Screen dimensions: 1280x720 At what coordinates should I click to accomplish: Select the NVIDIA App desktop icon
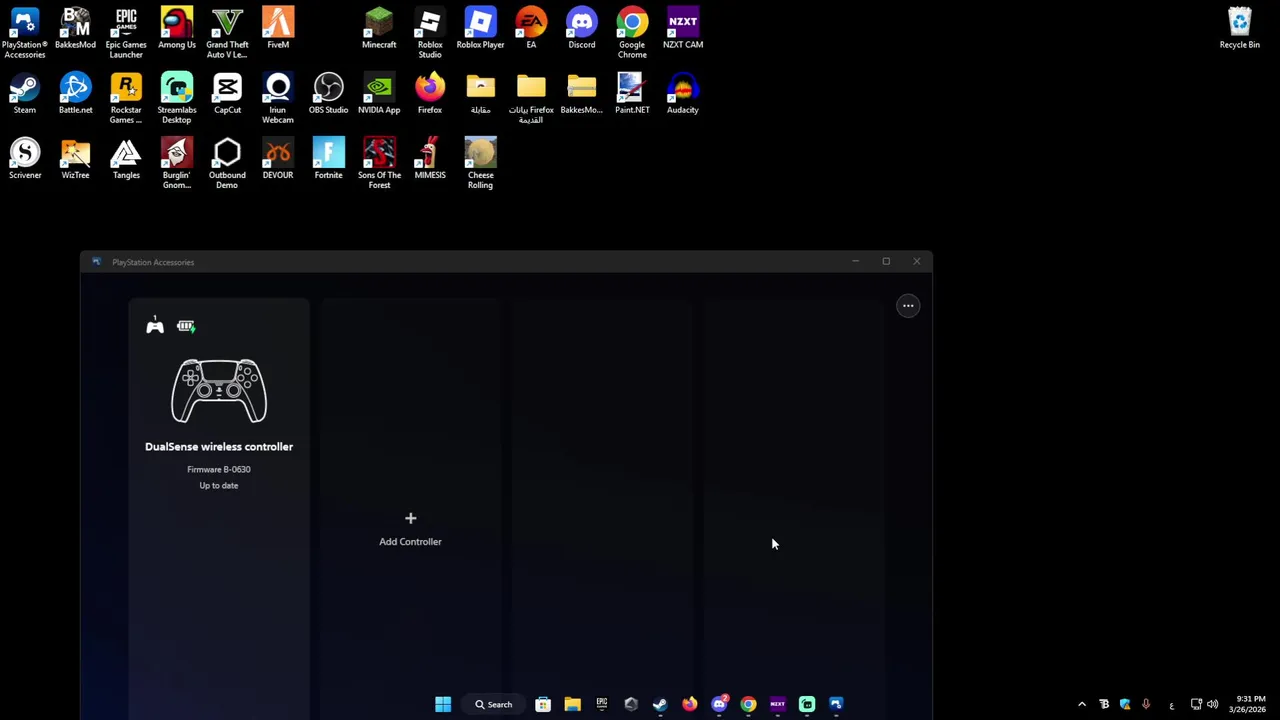pyautogui.click(x=379, y=93)
